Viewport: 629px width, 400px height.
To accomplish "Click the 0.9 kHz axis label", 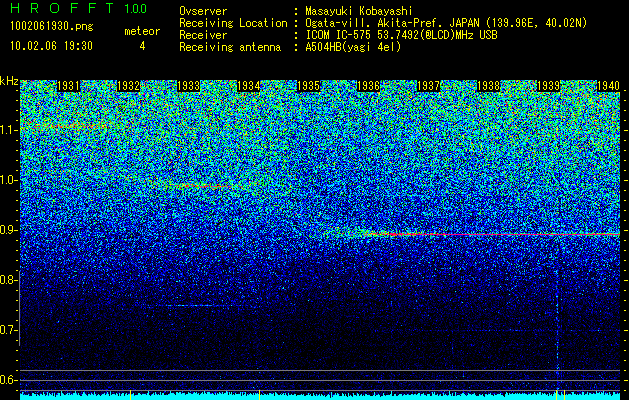I will tap(8, 230).
